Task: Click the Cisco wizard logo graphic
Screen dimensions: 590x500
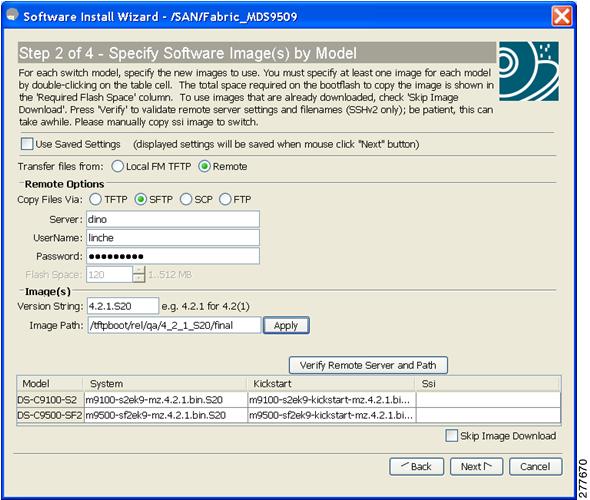Action: pos(528,71)
